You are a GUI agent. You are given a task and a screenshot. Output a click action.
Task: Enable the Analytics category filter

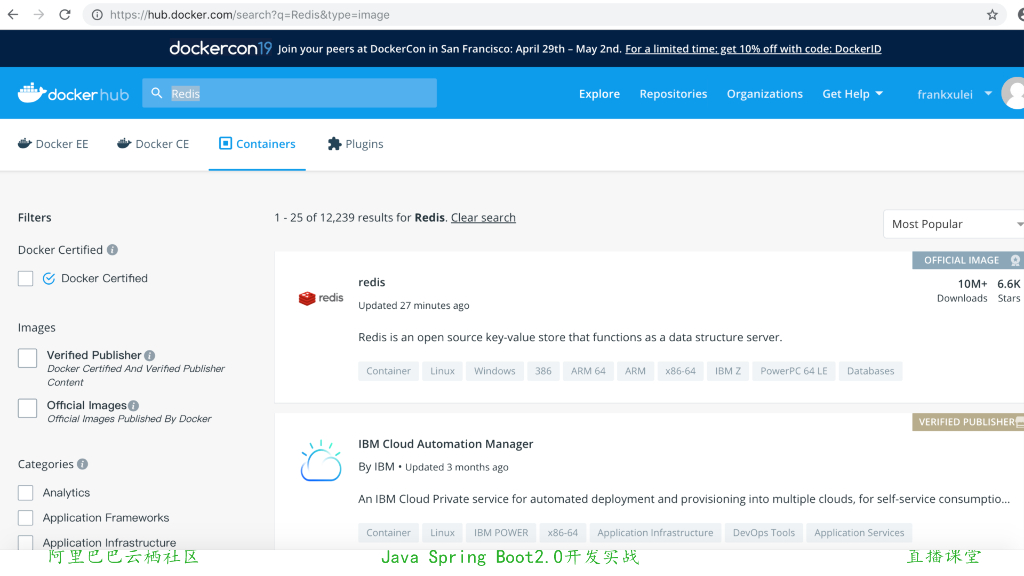[x=25, y=492]
